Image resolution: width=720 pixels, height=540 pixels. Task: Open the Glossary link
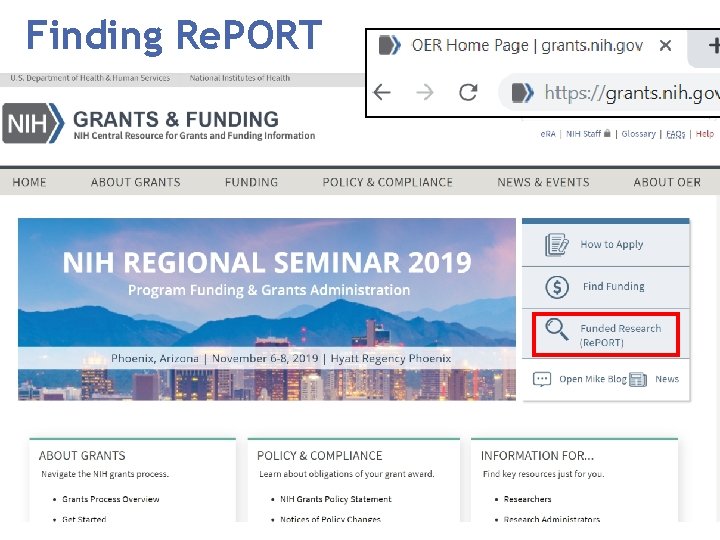tap(638, 134)
